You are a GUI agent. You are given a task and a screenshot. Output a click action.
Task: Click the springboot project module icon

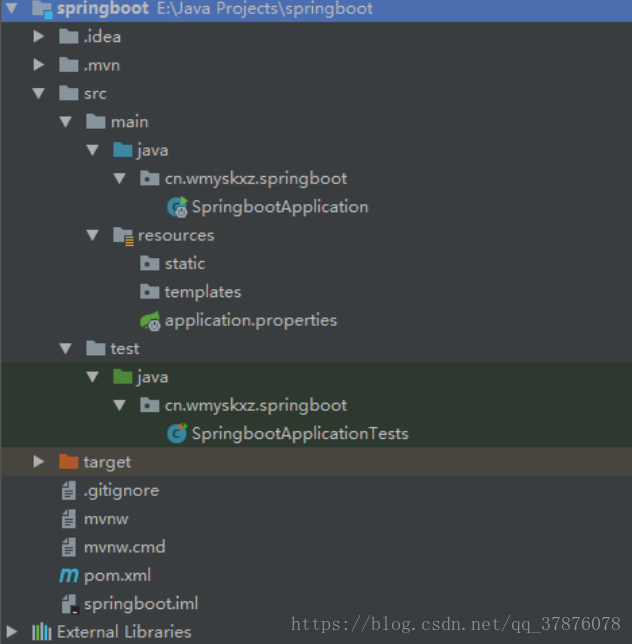tap(42, 9)
